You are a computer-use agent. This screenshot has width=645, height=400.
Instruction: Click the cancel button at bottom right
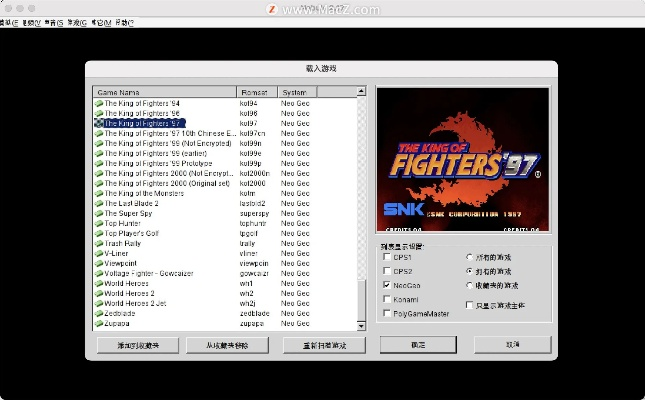[512, 344]
